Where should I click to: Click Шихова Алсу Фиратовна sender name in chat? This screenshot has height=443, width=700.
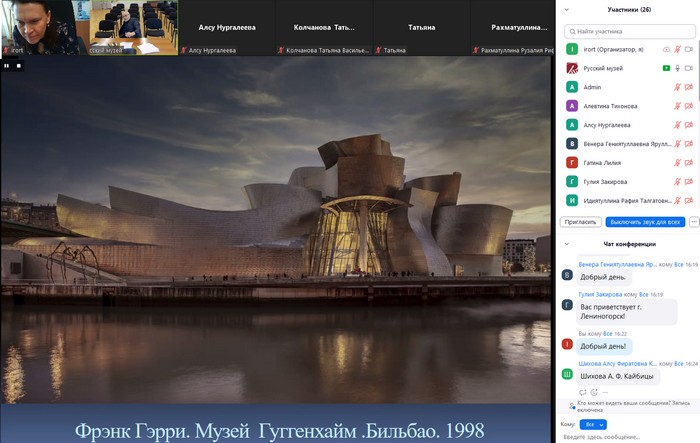[x=617, y=364]
